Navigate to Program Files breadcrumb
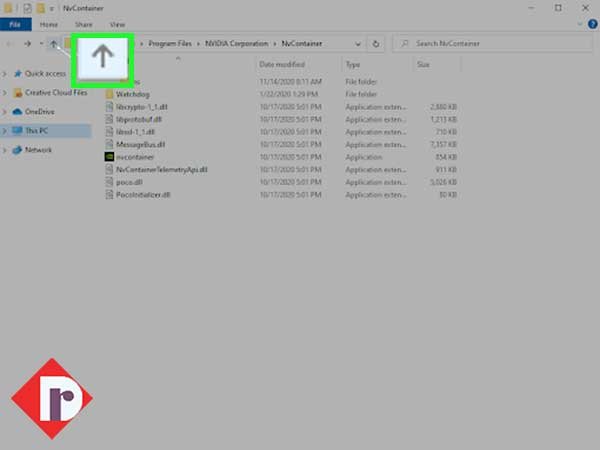This screenshot has width=600, height=450. [170, 44]
